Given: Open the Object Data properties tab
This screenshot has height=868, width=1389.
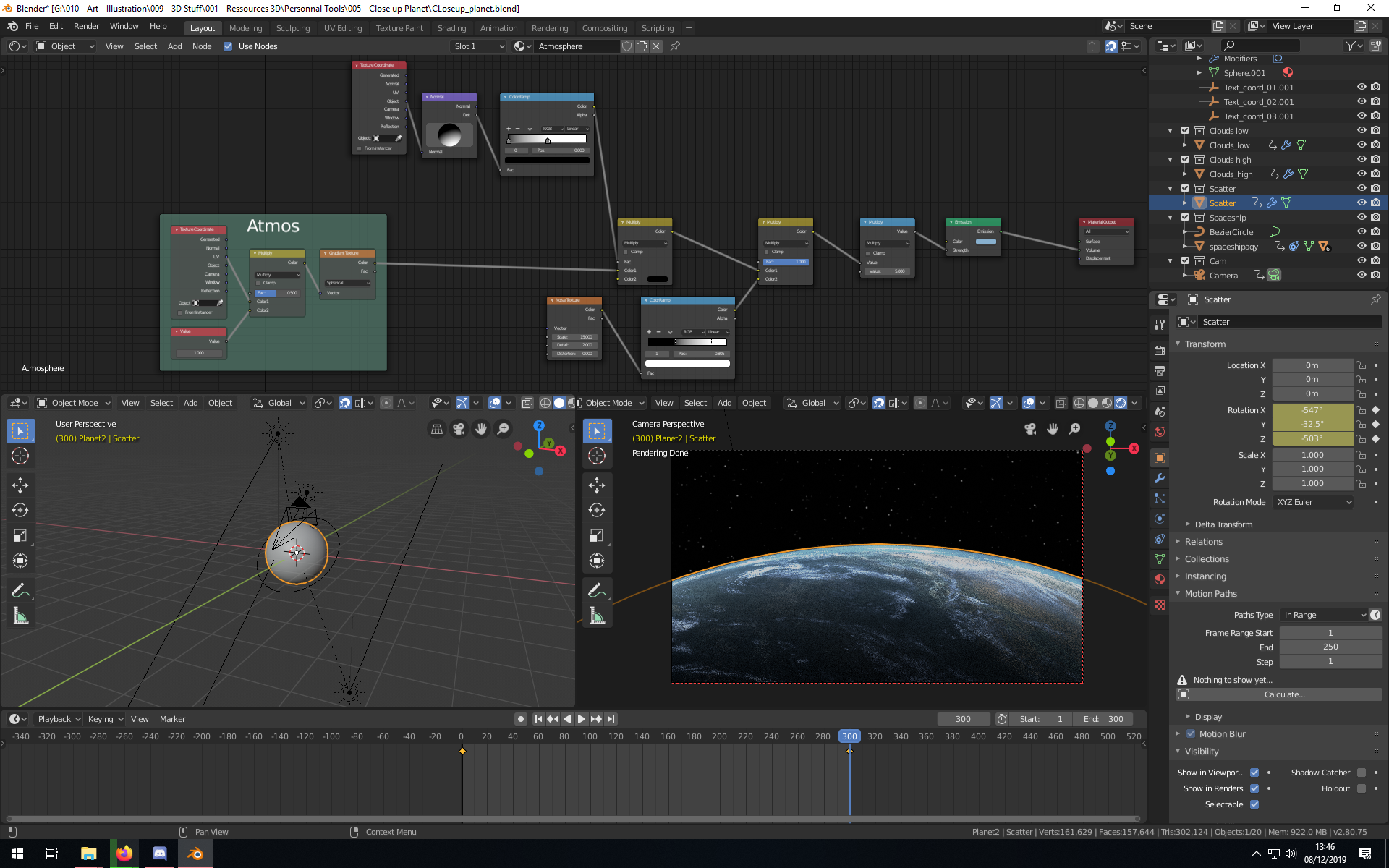Looking at the screenshot, I should (x=1160, y=559).
